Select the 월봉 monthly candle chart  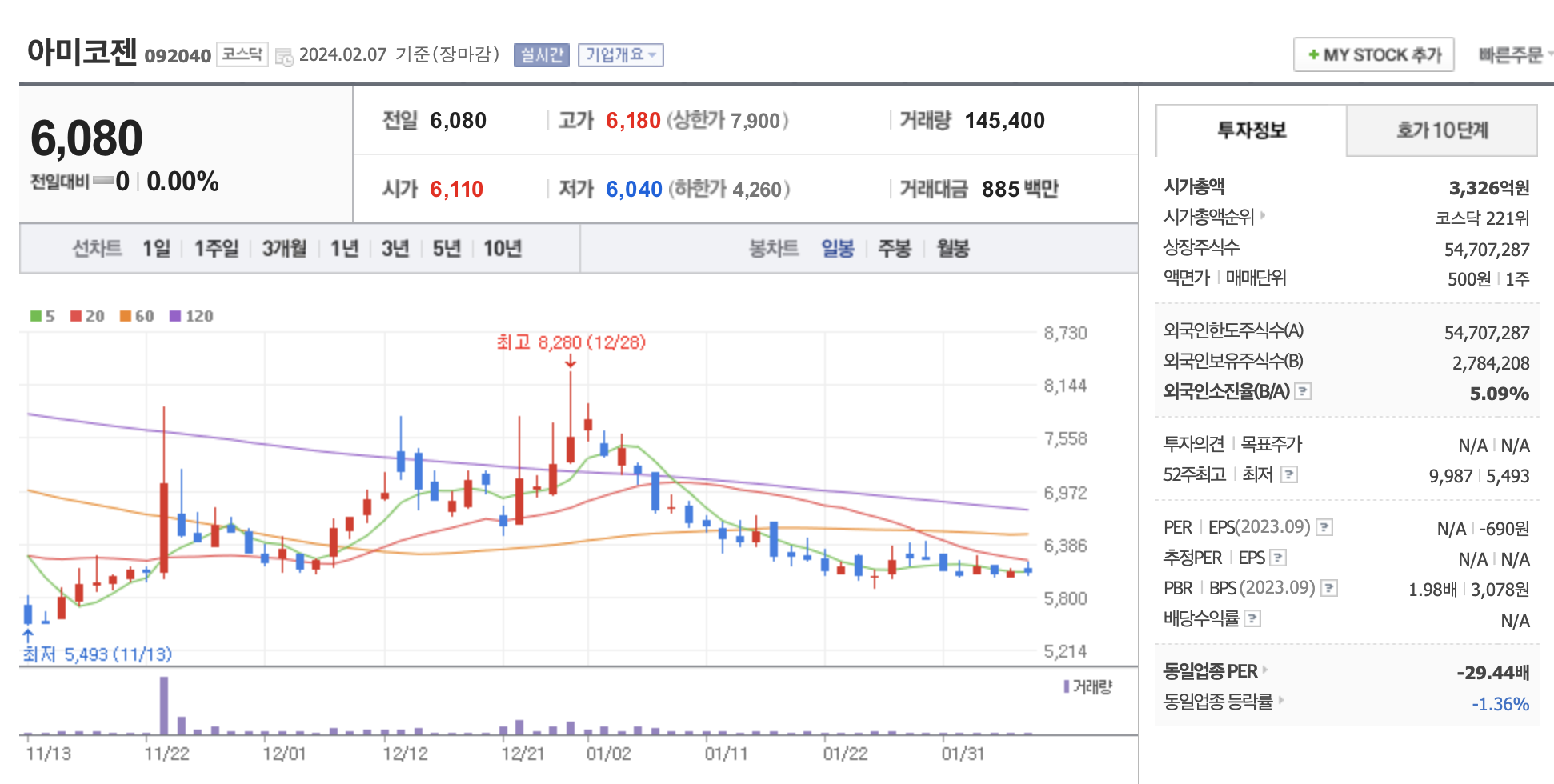point(953,248)
